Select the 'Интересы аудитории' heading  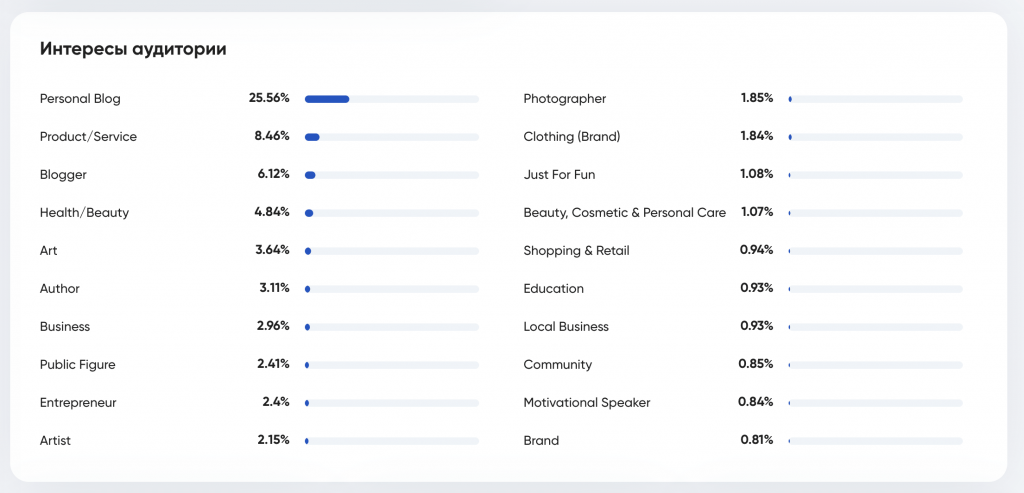click(x=133, y=49)
